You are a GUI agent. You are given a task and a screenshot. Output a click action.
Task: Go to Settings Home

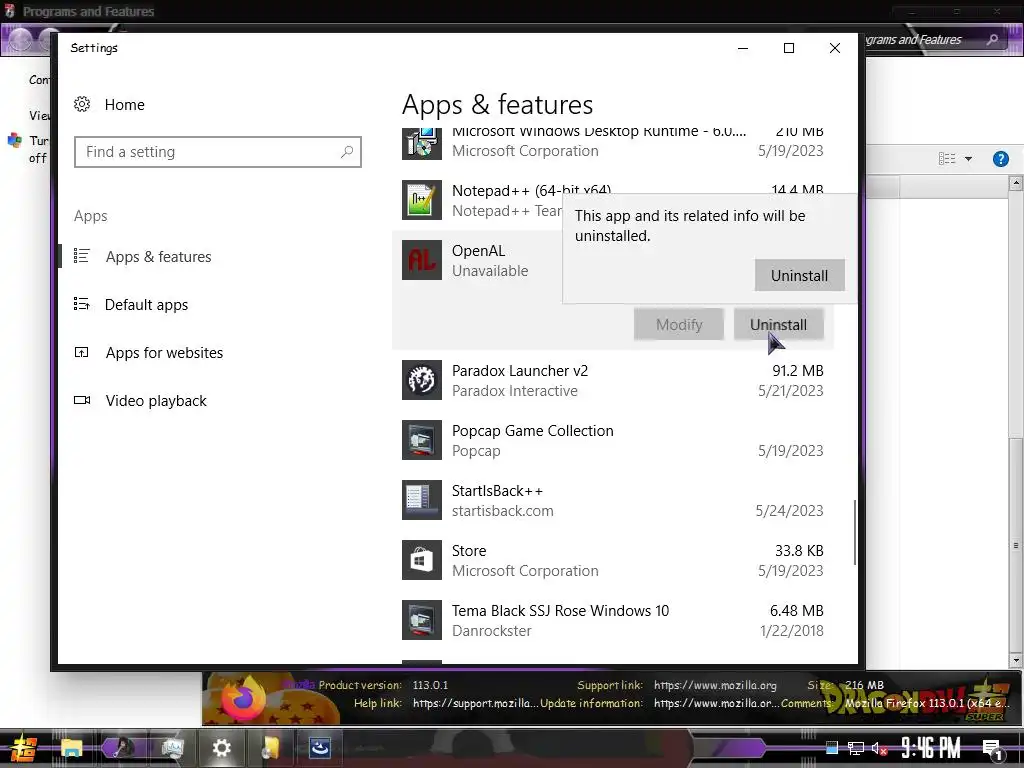click(124, 104)
